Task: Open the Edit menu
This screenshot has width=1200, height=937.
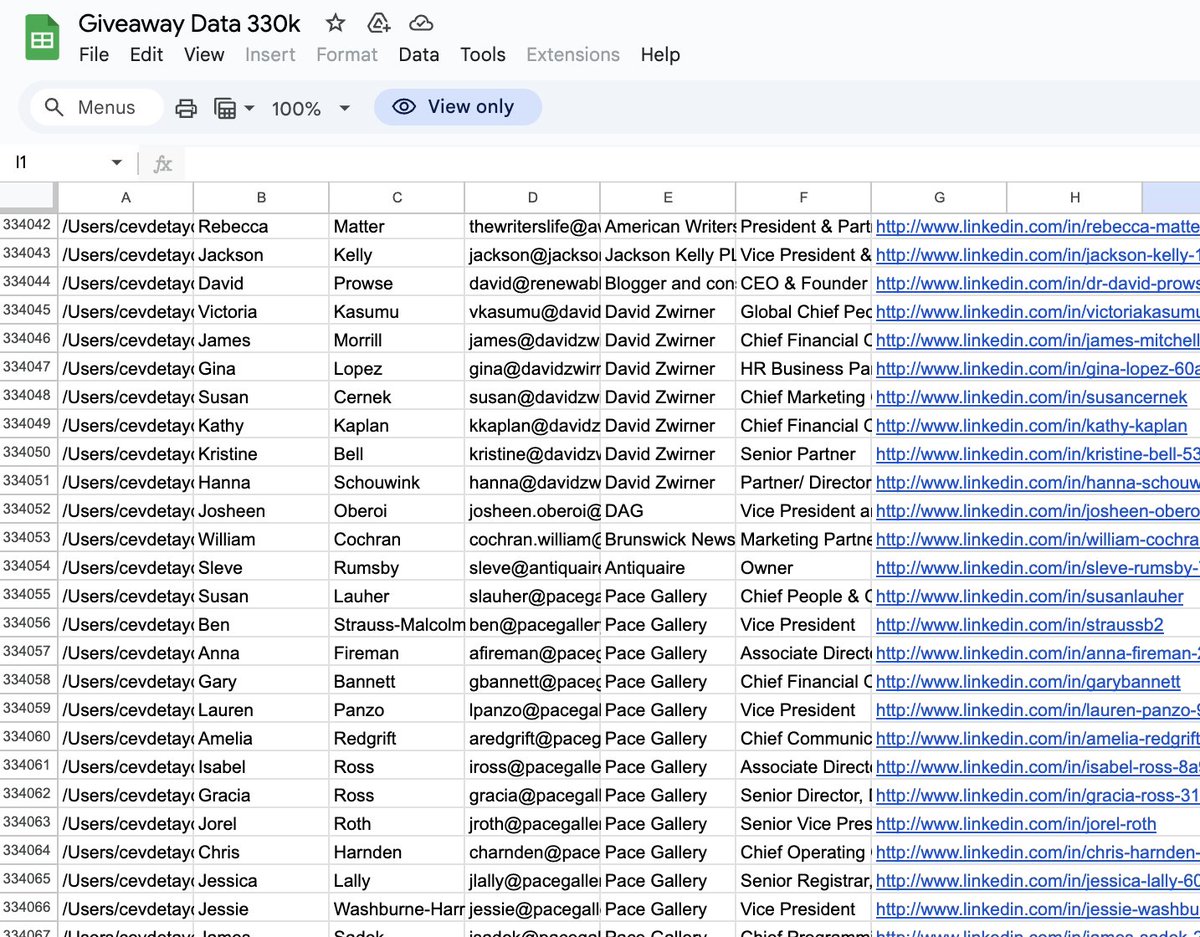Action: (146, 54)
